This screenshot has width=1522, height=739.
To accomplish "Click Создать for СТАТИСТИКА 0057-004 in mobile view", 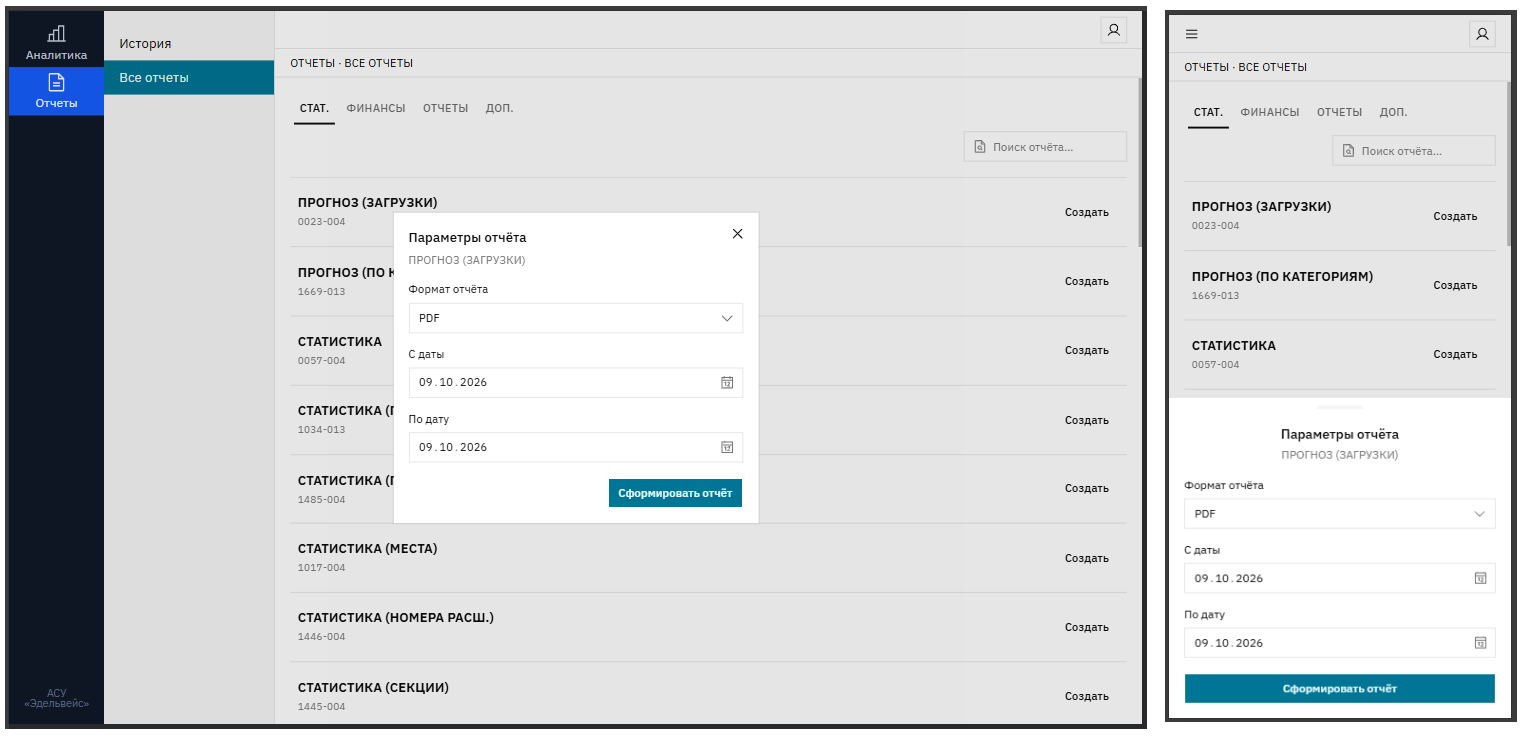I will click(1455, 354).
